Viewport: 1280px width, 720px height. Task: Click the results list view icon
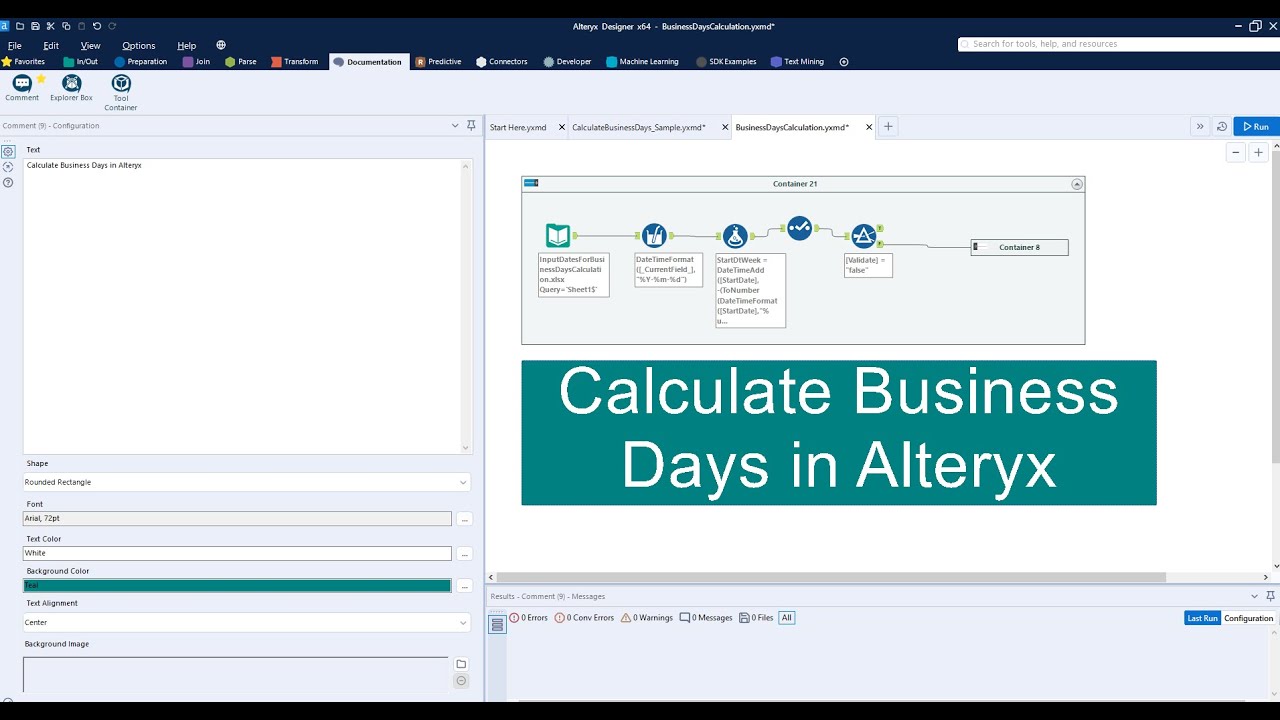click(497, 625)
